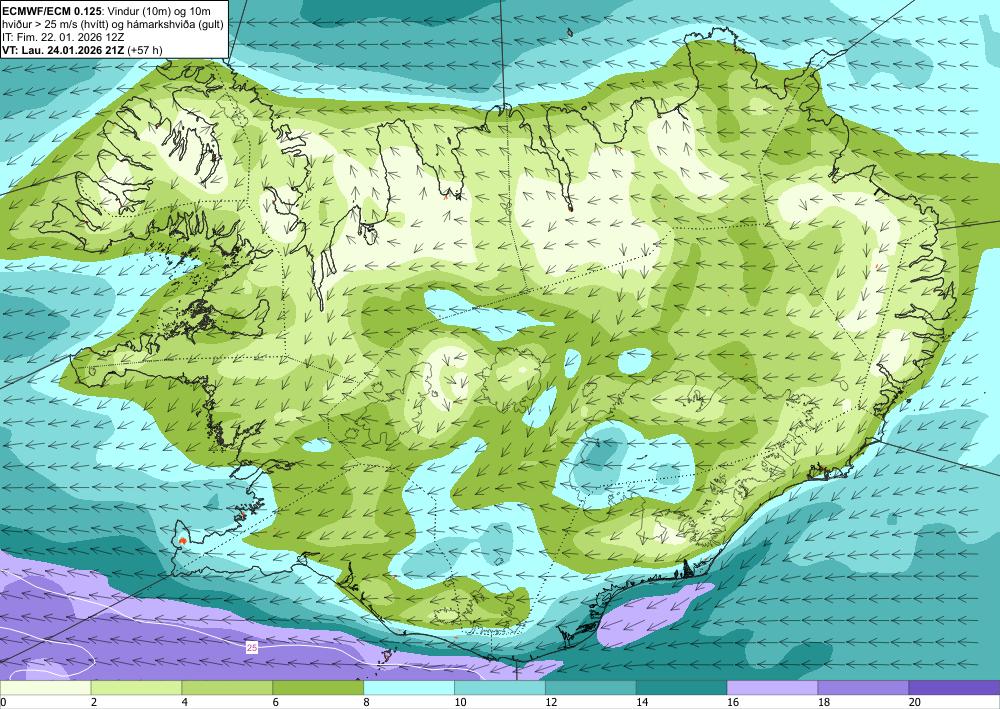1000x709 pixels.
Task: Click the teal 12–14 legend swatch
Action: 591,687
